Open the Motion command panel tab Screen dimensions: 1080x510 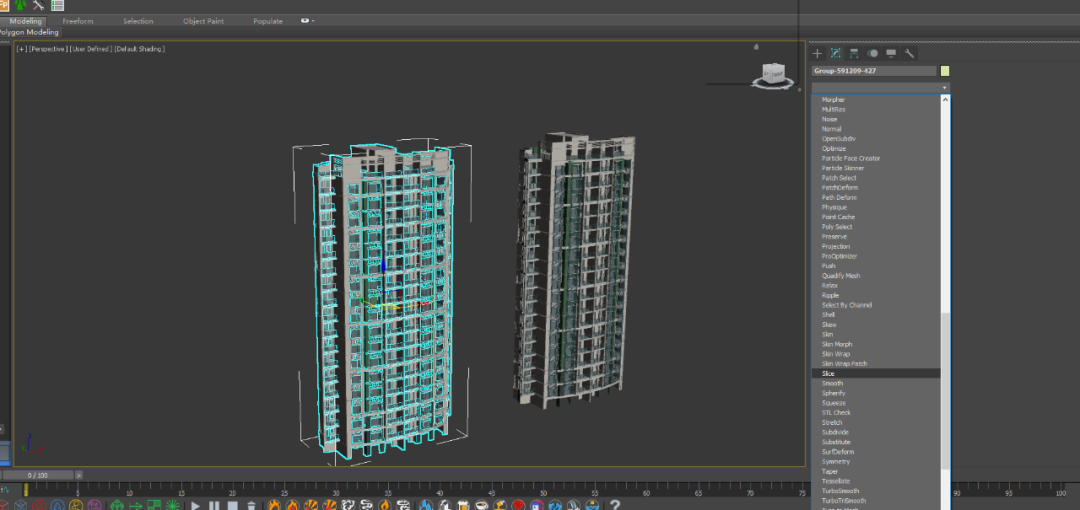point(873,53)
